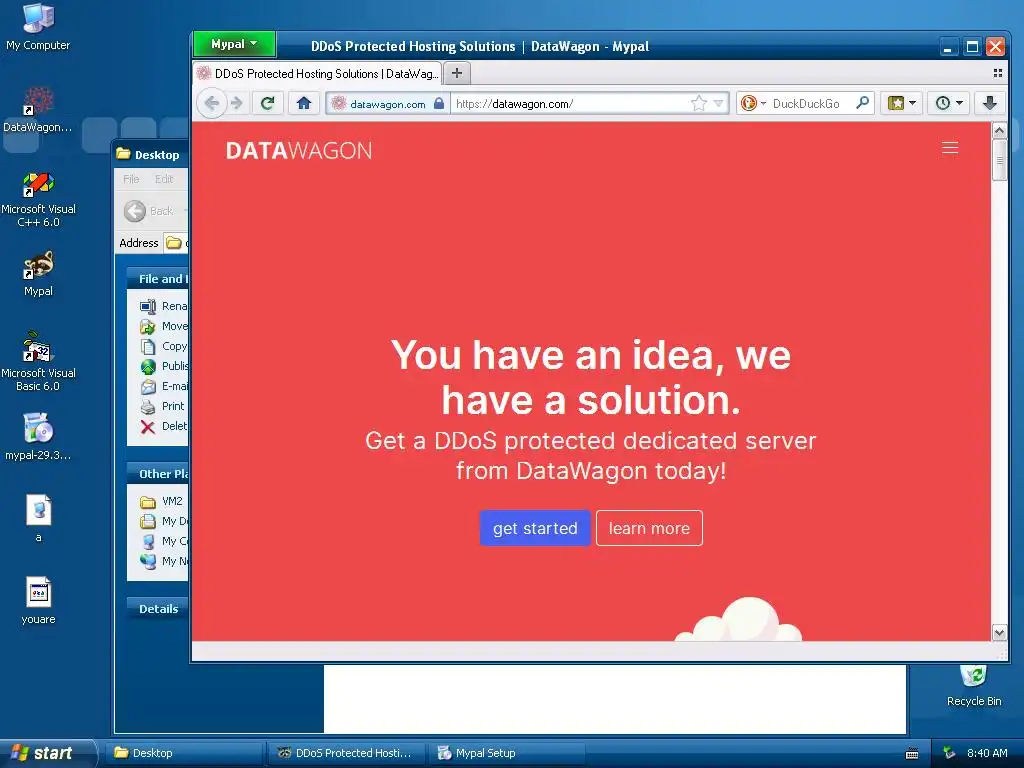
Task: Select the Recycle Bin icon
Action: tap(974, 686)
